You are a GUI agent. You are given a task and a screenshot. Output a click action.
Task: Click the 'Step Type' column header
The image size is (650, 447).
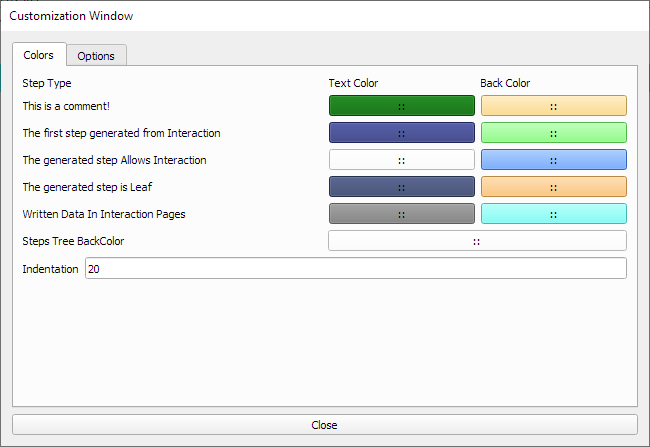point(47,83)
